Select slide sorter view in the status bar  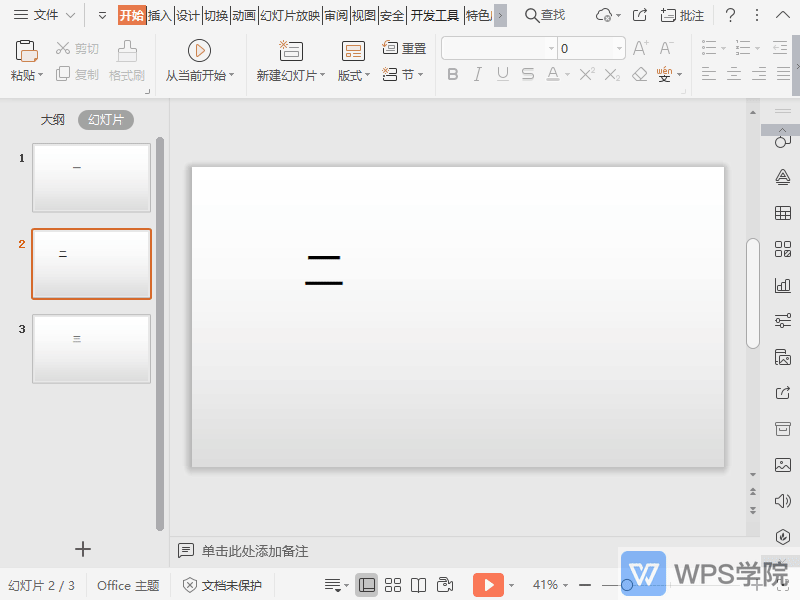pyautogui.click(x=393, y=585)
